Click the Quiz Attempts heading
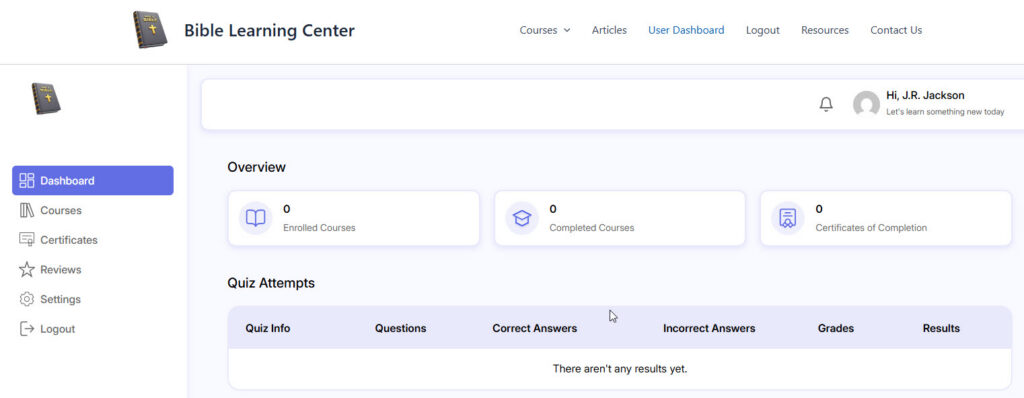Image resolution: width=1024 pixels, height=398 pixels. point(271,283)
